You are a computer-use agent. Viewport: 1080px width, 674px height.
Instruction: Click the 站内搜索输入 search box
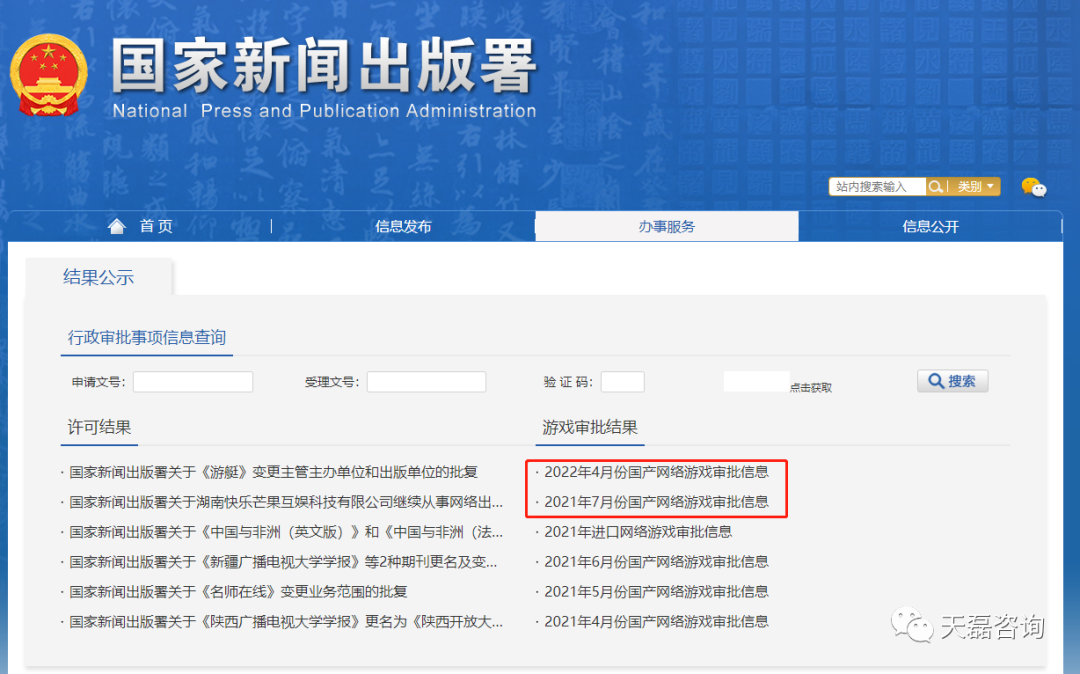[x=878, y=186]
